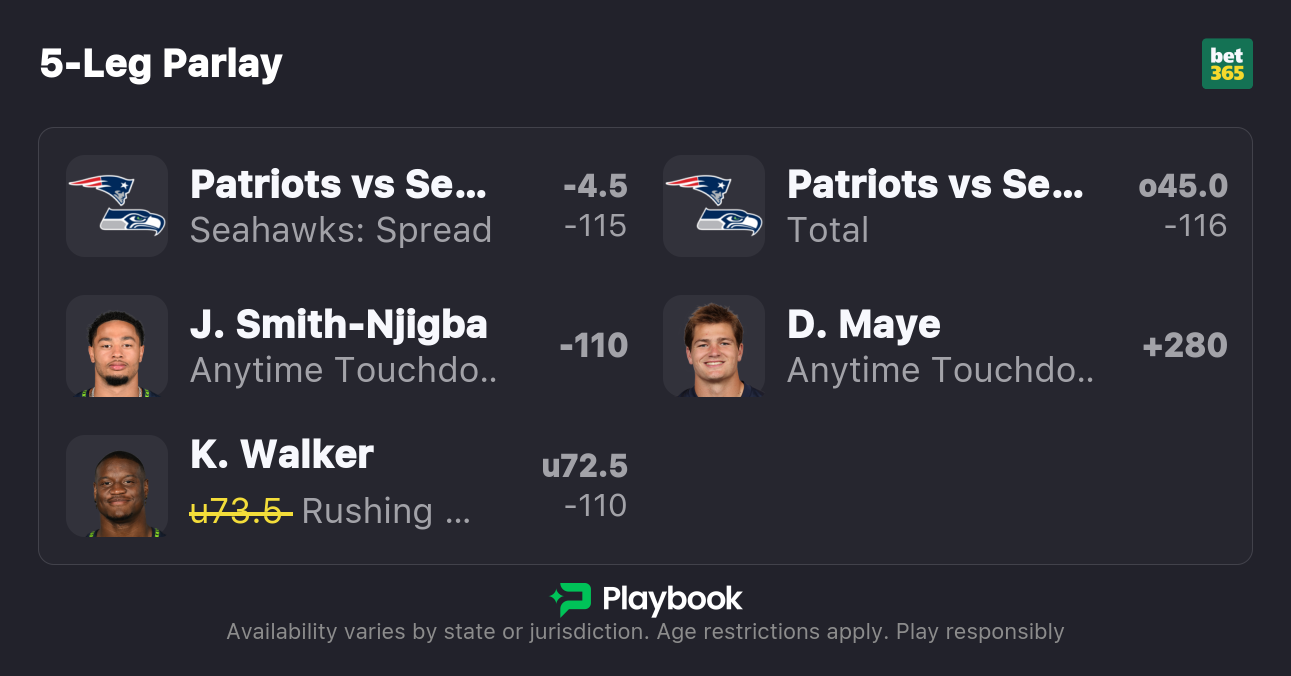
Task: Click the Playbook brand name text
Action: (x=672, y=599)
